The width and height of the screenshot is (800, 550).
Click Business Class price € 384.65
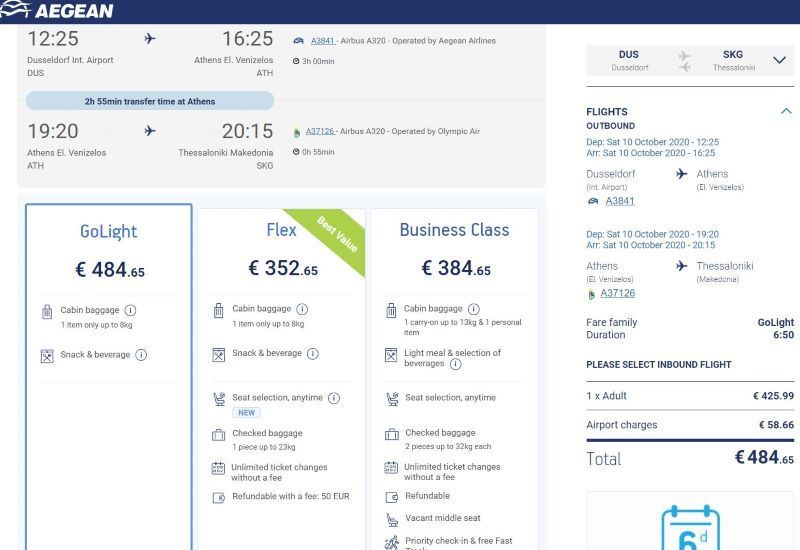pos(456,268)
